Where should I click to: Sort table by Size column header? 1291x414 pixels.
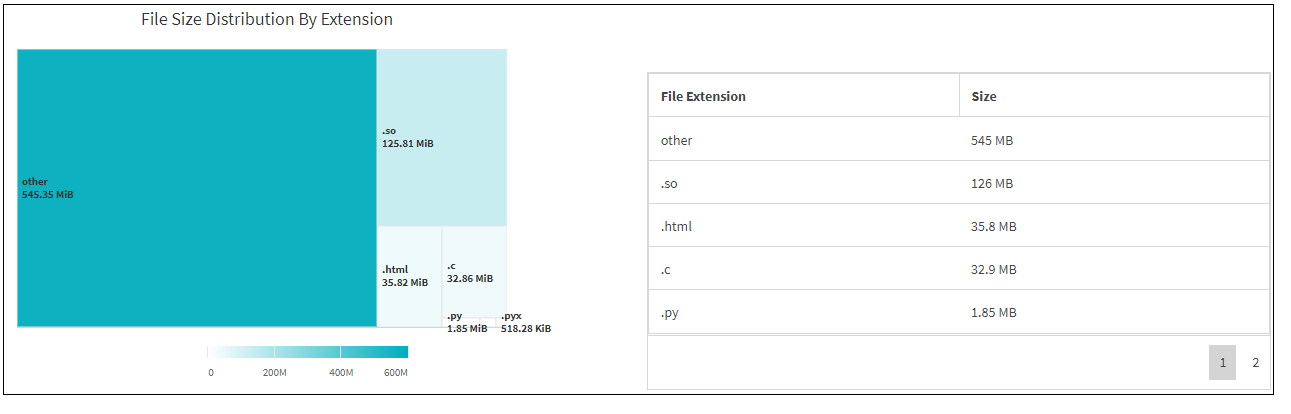pyautogui.click(x=984, y=96)
